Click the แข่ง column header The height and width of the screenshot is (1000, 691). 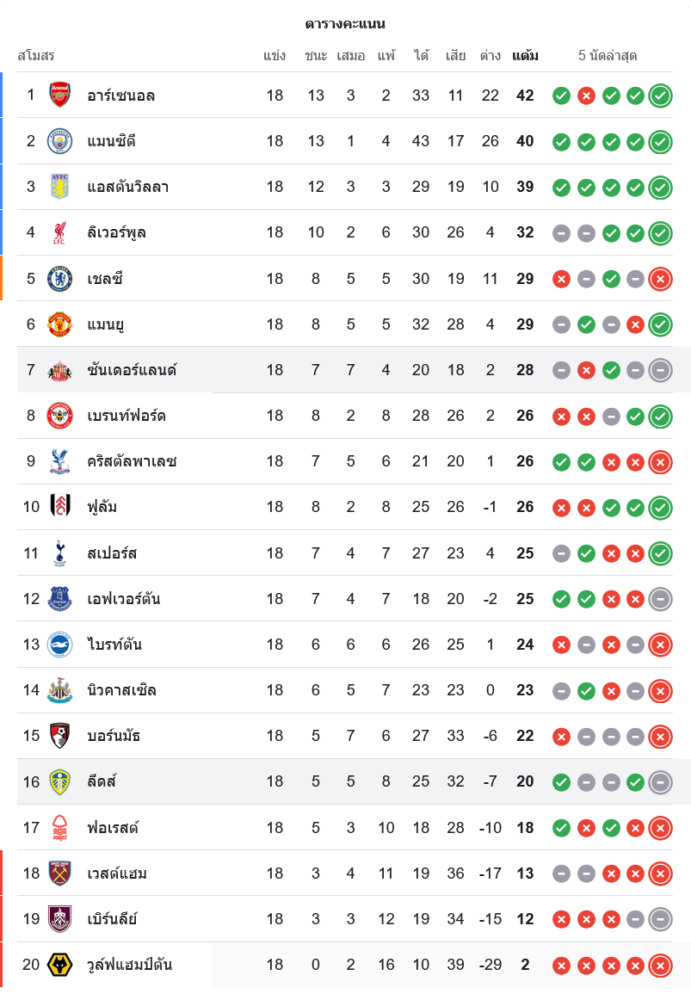(275, 56)
